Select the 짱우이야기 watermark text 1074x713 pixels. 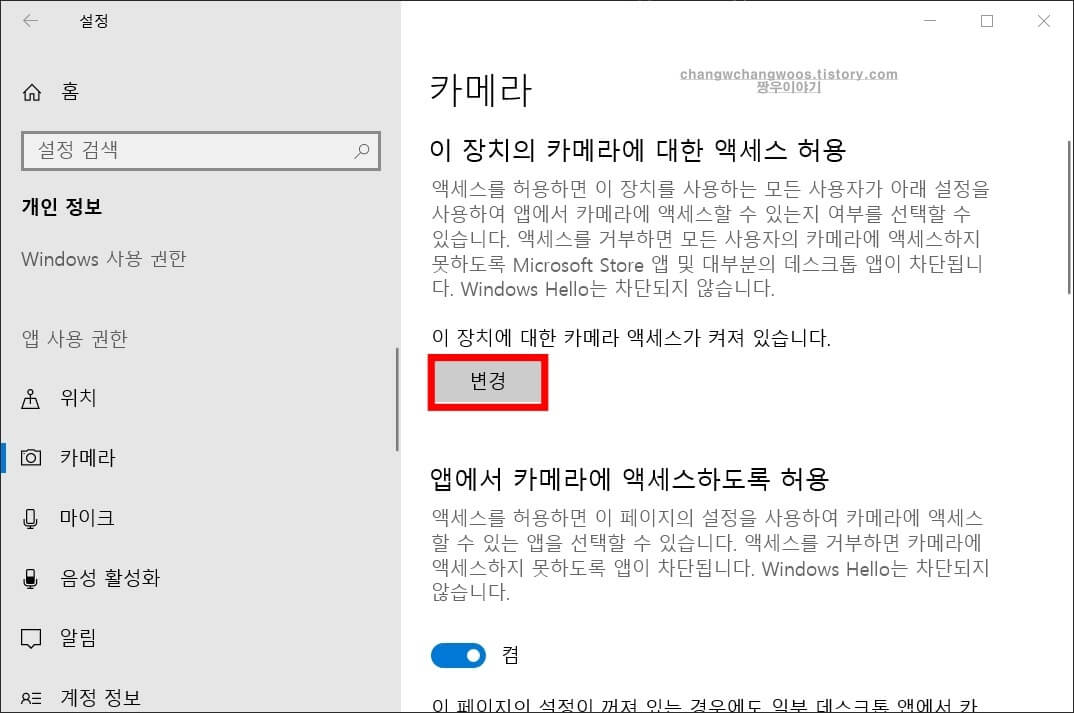pos(787,88)
